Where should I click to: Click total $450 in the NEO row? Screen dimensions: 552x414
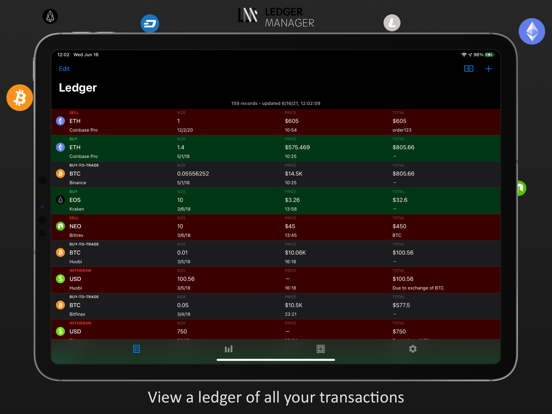[399, 226]
